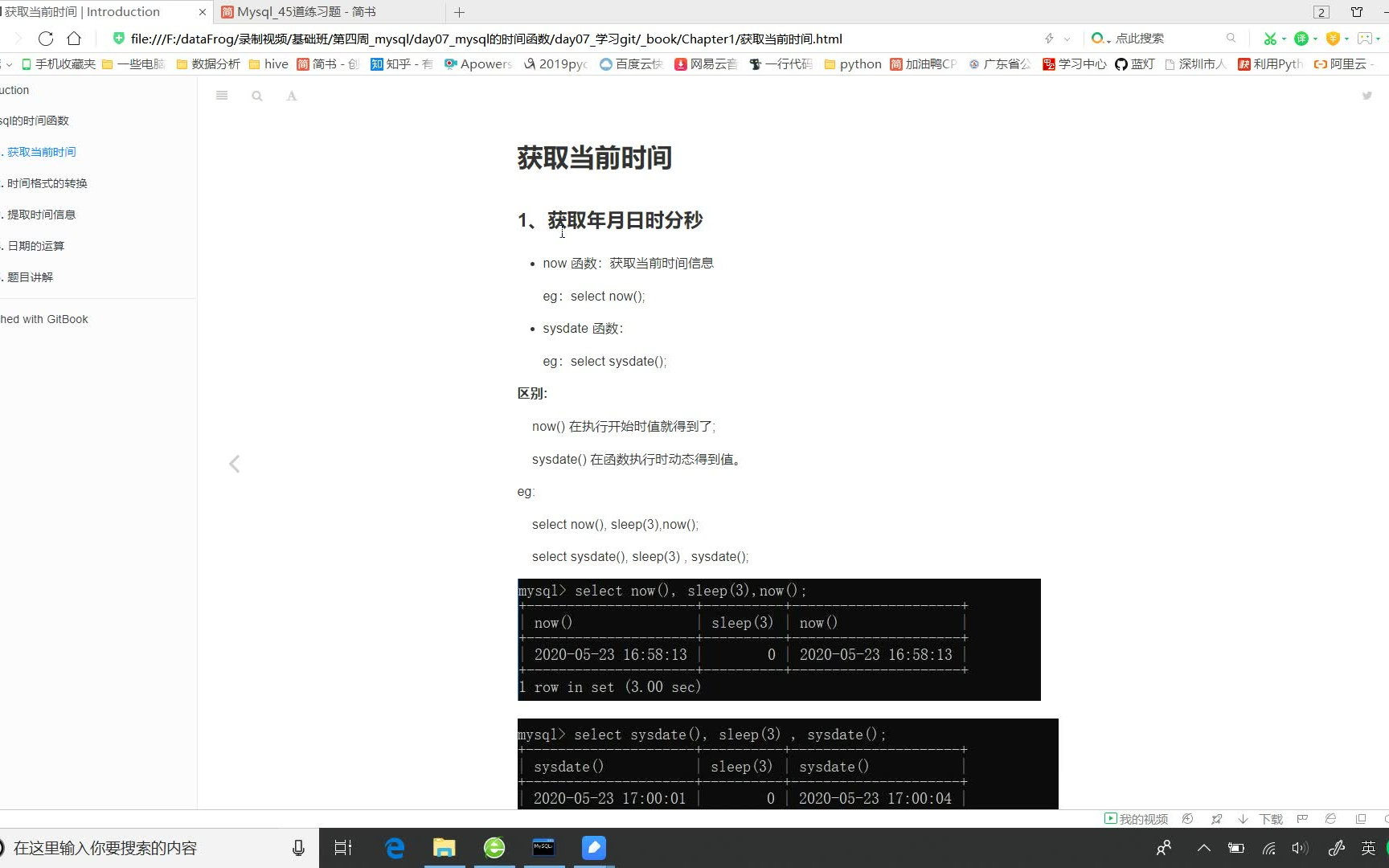The height and width of the screenshot is (868, 1389).
Task: Open hive bookmark folder
Action: (x=268, y=63)
